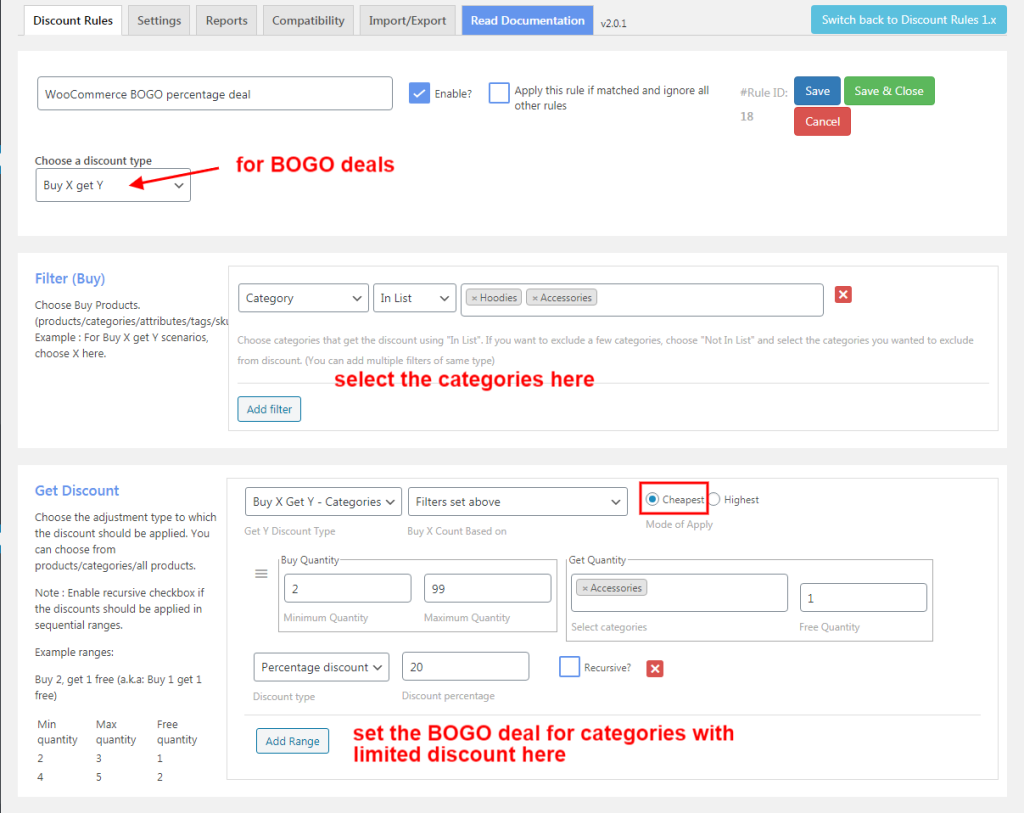Click the Buy X Count Based on label

[457, 531]
